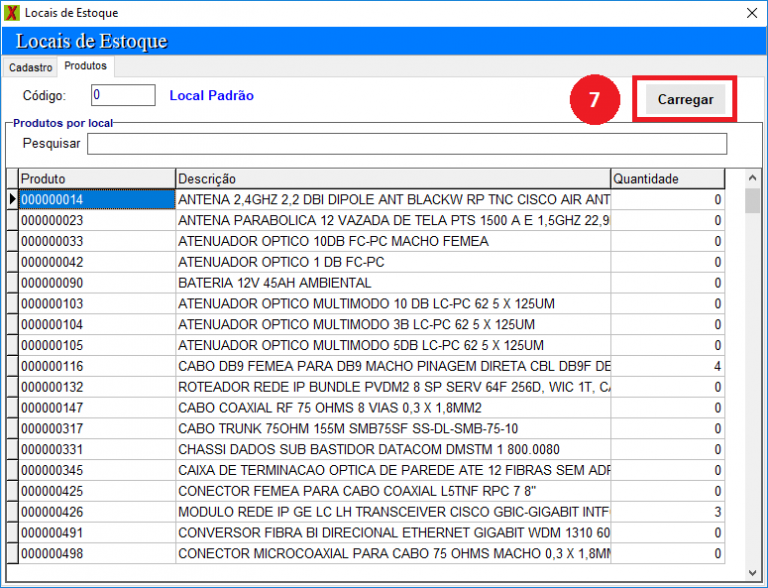Click the vertical scrollbar thumb
The image size is (768, 588).
click(752, 201)
